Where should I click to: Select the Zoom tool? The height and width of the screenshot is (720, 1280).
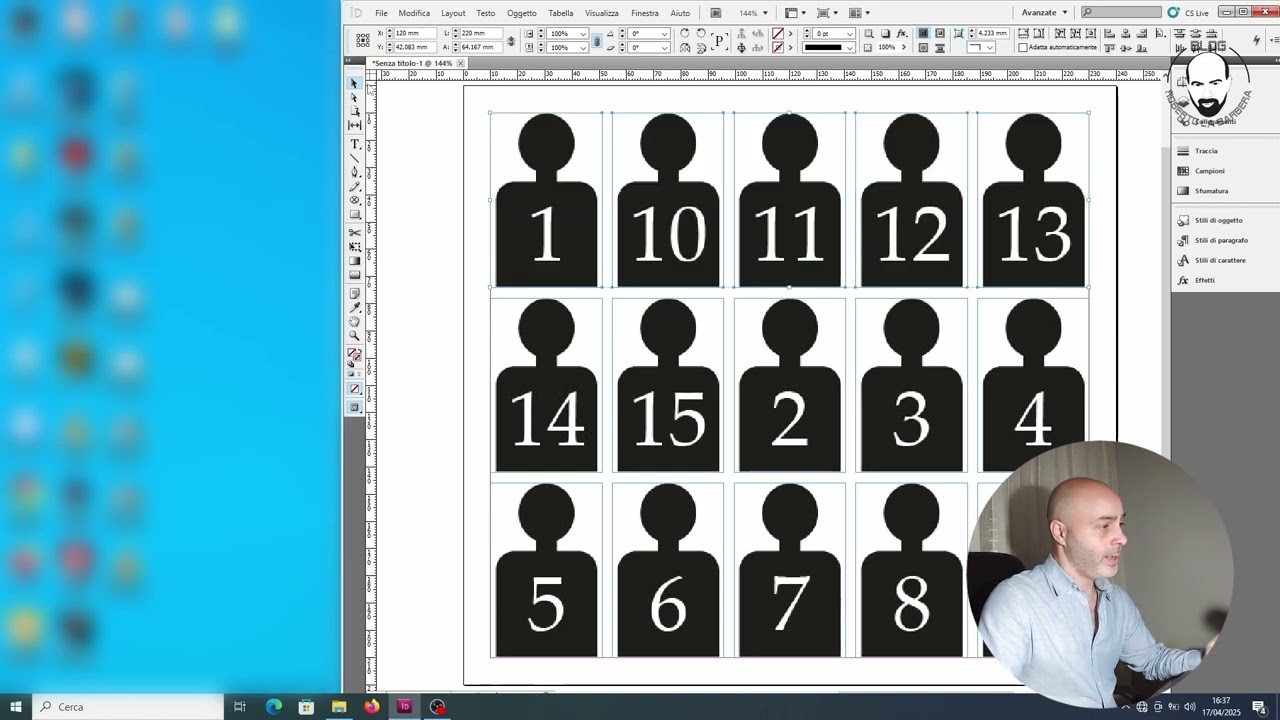pyautogui.click(x=354, y=336)
